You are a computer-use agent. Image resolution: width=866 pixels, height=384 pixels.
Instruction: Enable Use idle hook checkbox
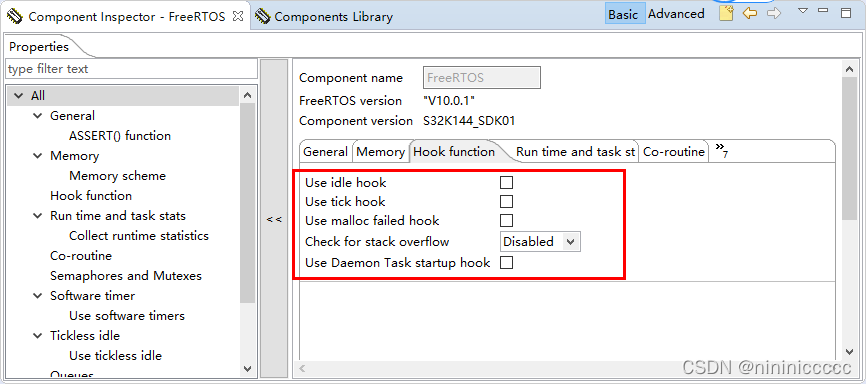click(x=506, y=182)
